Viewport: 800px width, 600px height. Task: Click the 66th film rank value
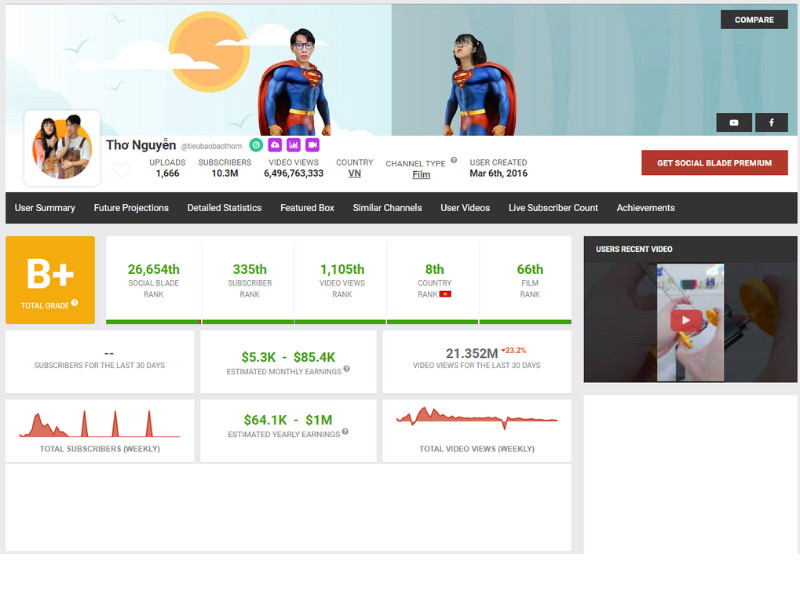point(530,269)
